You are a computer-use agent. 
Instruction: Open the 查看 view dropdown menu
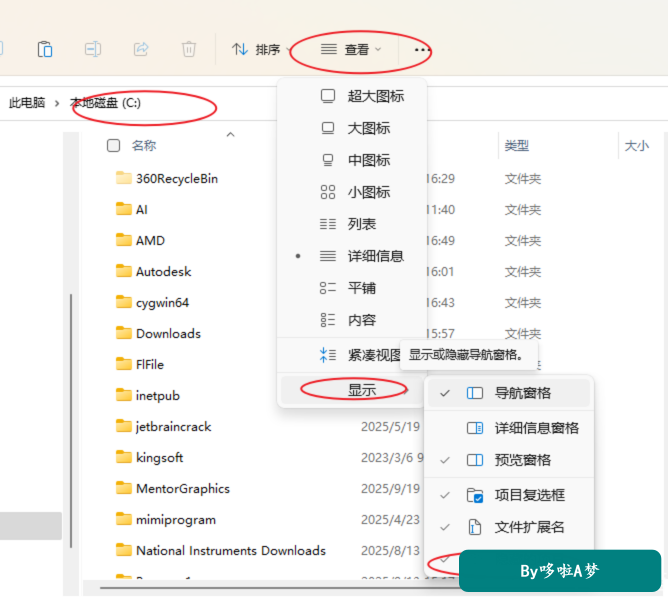pos(350,49)
